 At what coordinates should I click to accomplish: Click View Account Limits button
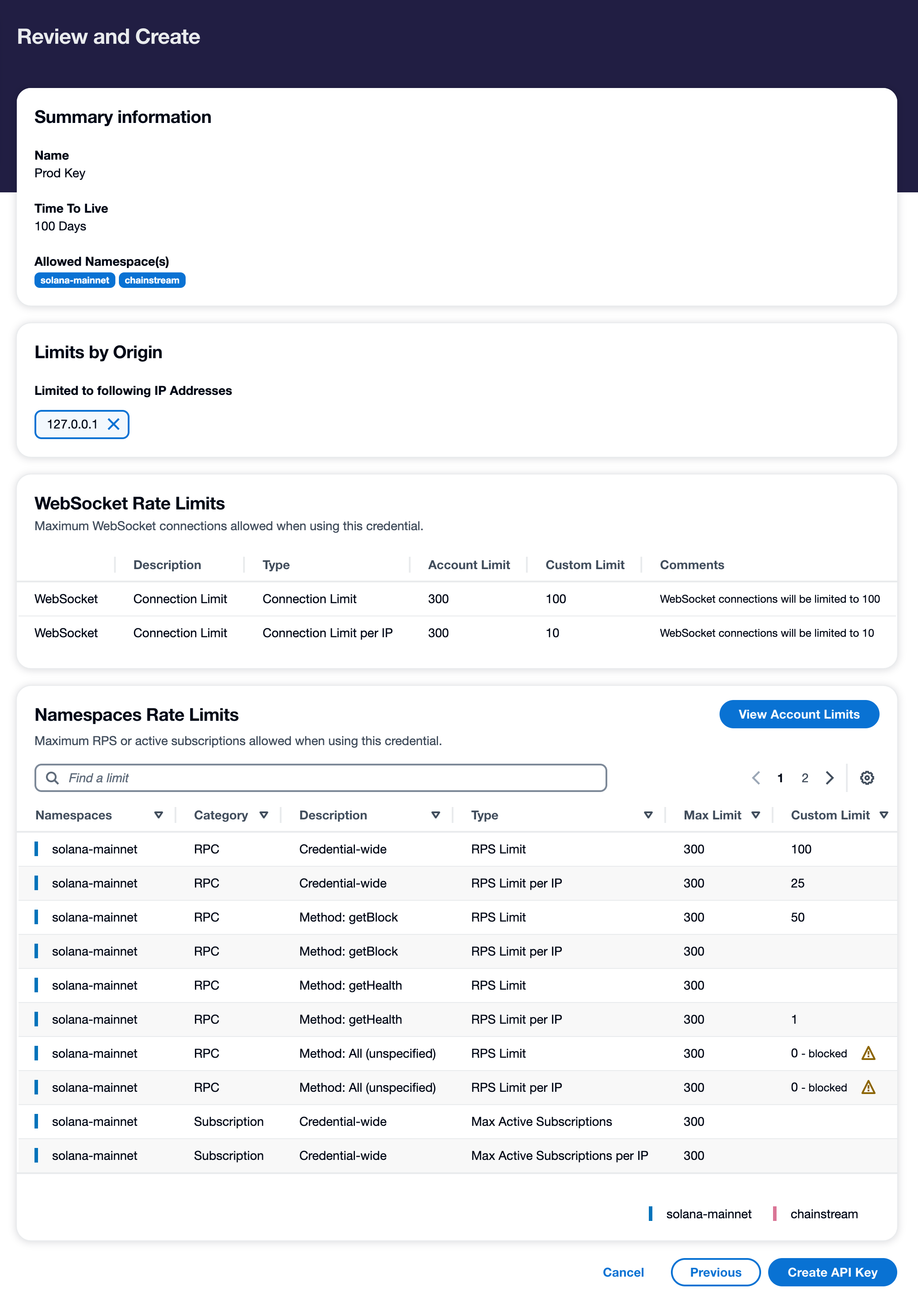coord(799,714)
